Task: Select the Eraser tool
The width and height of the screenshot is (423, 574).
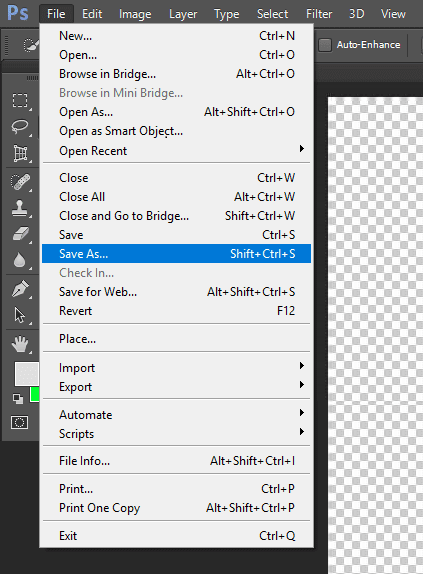Action: (x=20, y=234)
